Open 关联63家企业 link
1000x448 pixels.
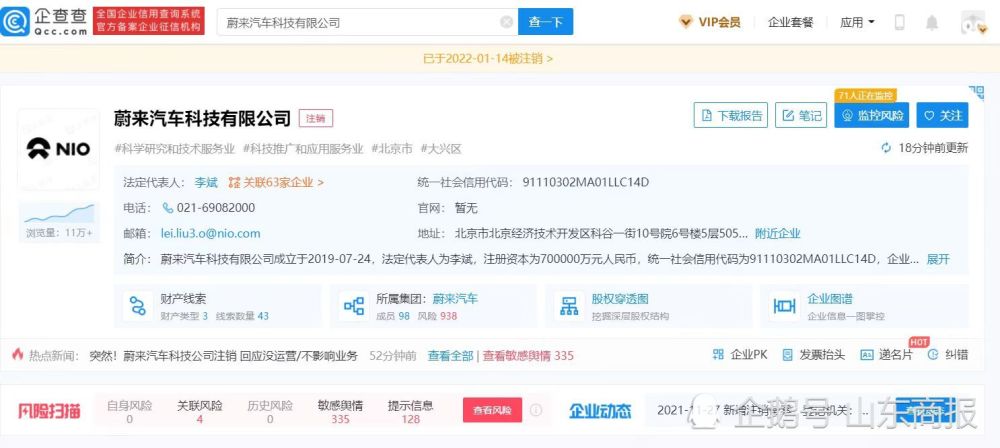[x=276, y=183]
